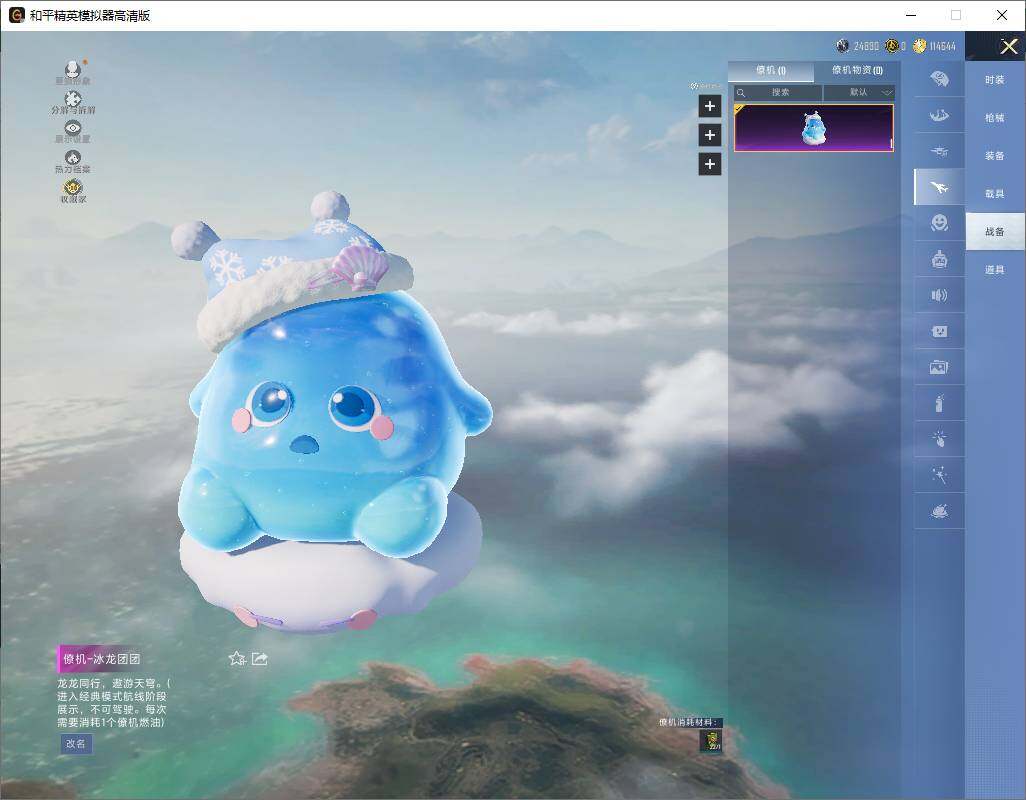Viewport: 1026px width, 800px height.
Task: Open the 时装 menu tab
Action: [995, 80]
